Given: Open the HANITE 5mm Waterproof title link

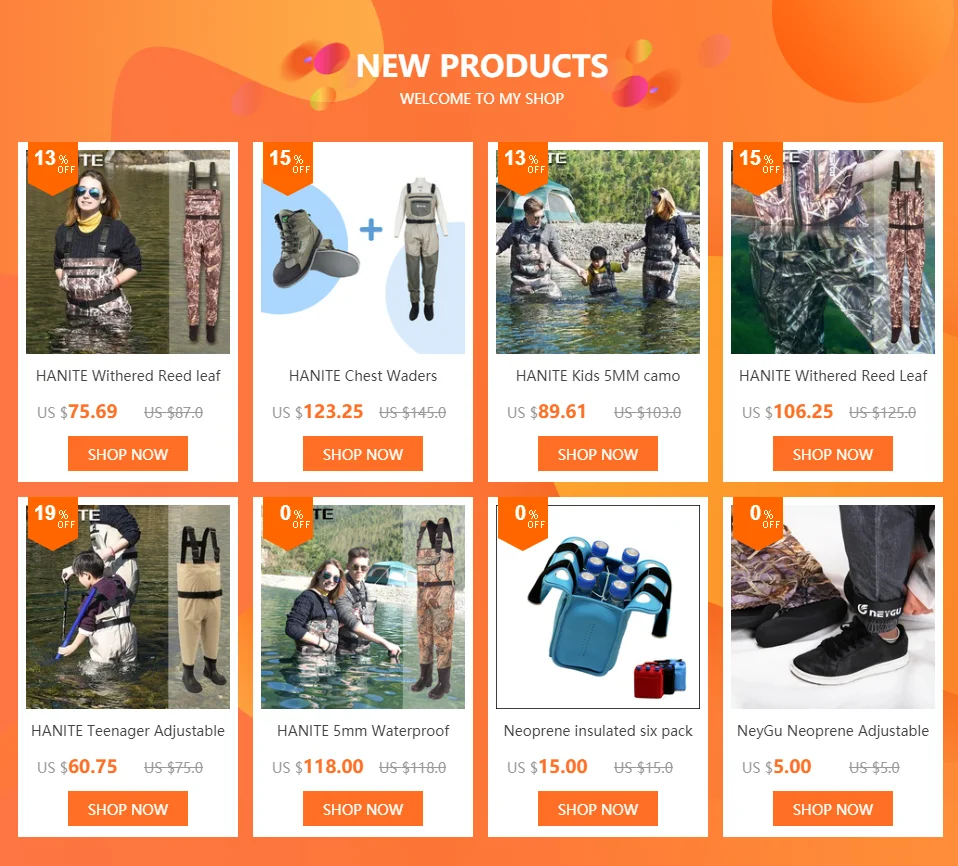Looking at the screenshot, I should click(x=363, y=731).
